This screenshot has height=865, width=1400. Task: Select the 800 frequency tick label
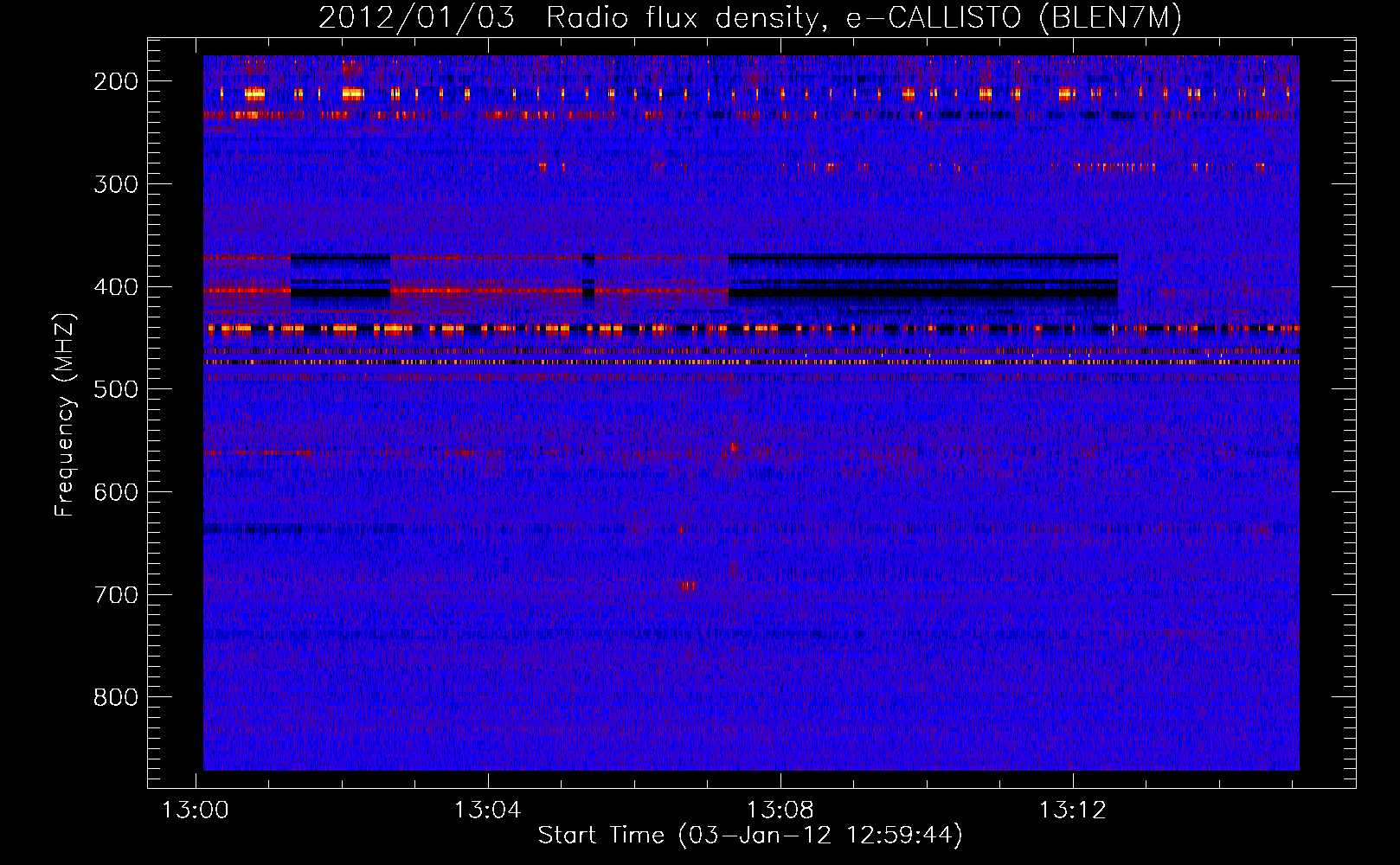(x=116, y=697)
